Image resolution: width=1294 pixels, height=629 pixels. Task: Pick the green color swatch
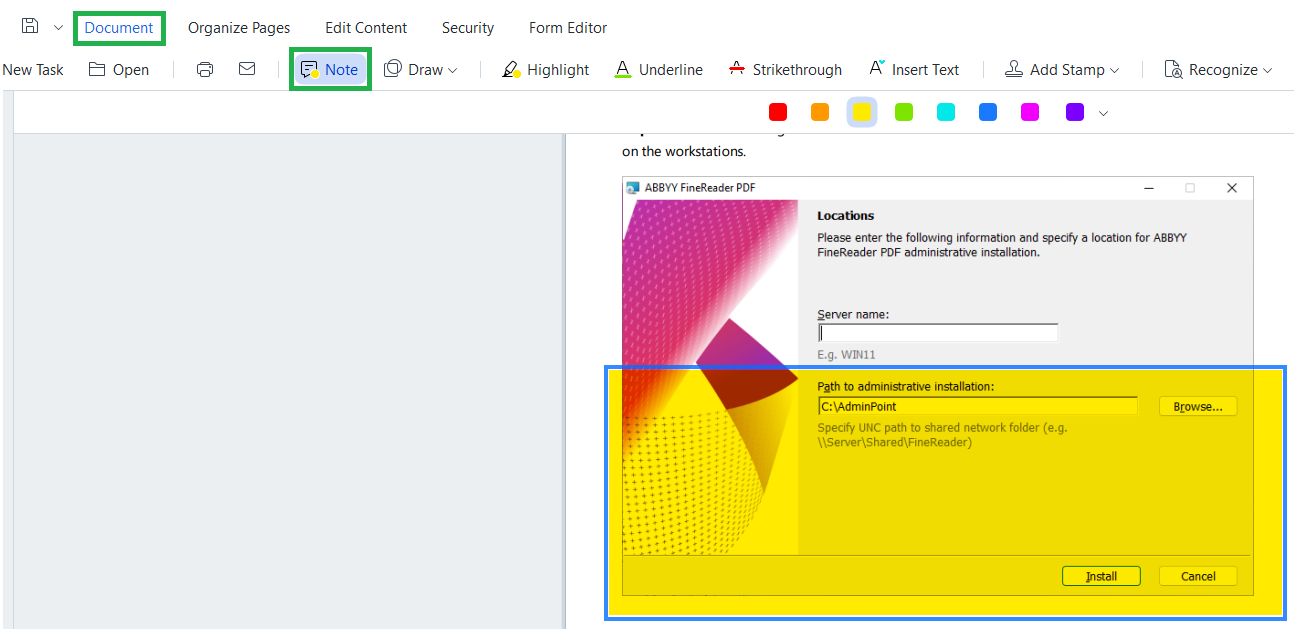(904, 113)
